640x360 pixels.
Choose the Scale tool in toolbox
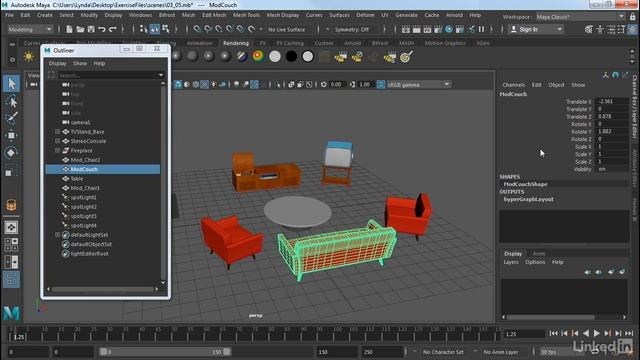tap(11, 171)
